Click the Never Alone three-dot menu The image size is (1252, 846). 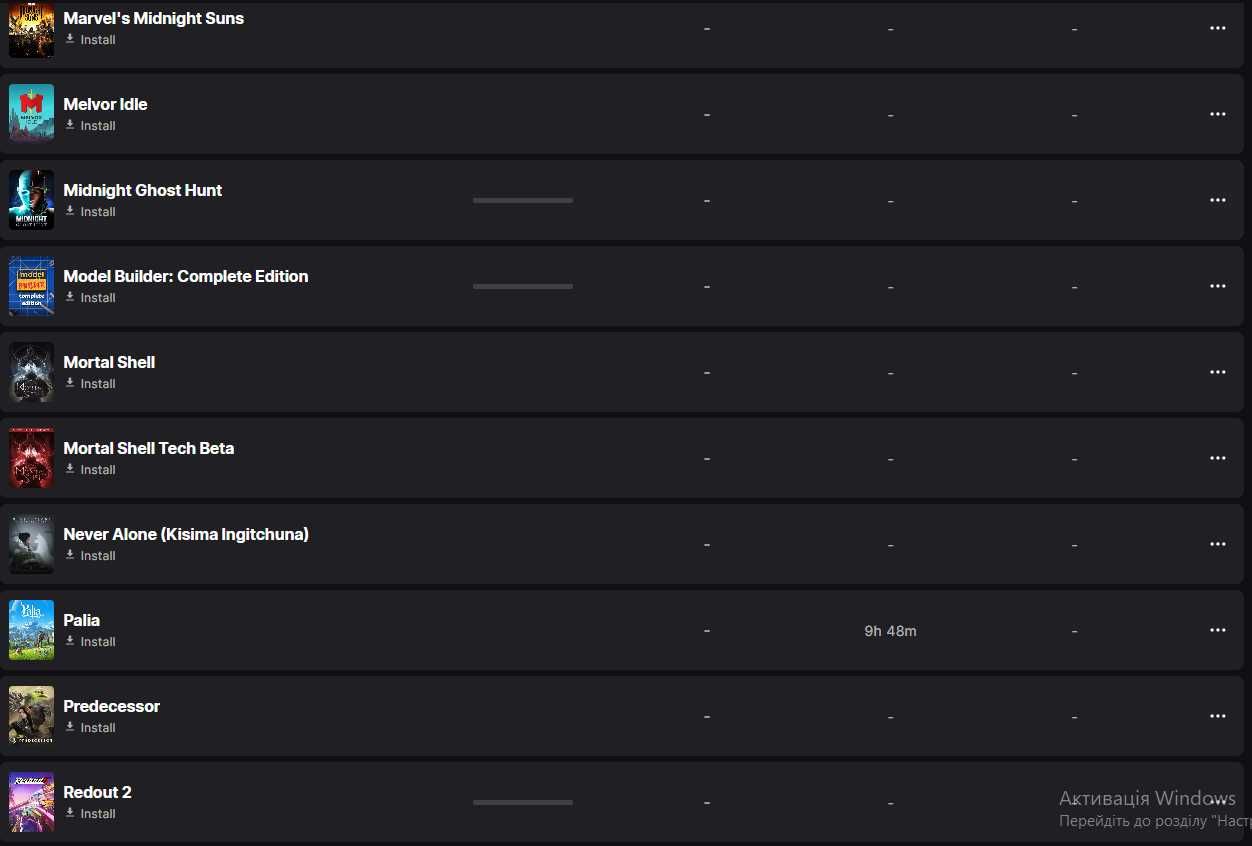1217,544
